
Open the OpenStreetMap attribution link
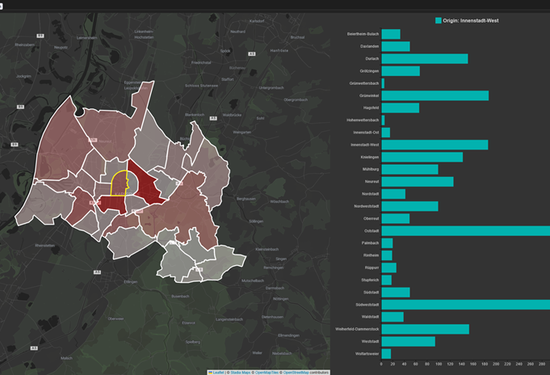(x=296, y=372)
